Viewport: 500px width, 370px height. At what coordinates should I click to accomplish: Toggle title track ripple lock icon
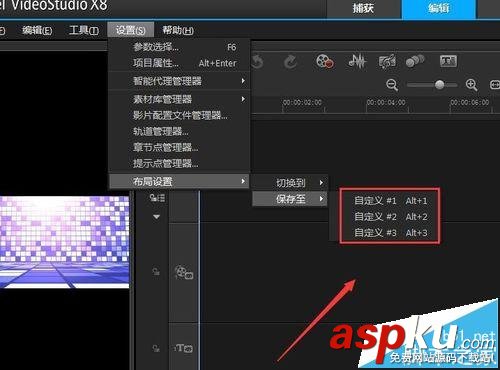coord(156,349)
